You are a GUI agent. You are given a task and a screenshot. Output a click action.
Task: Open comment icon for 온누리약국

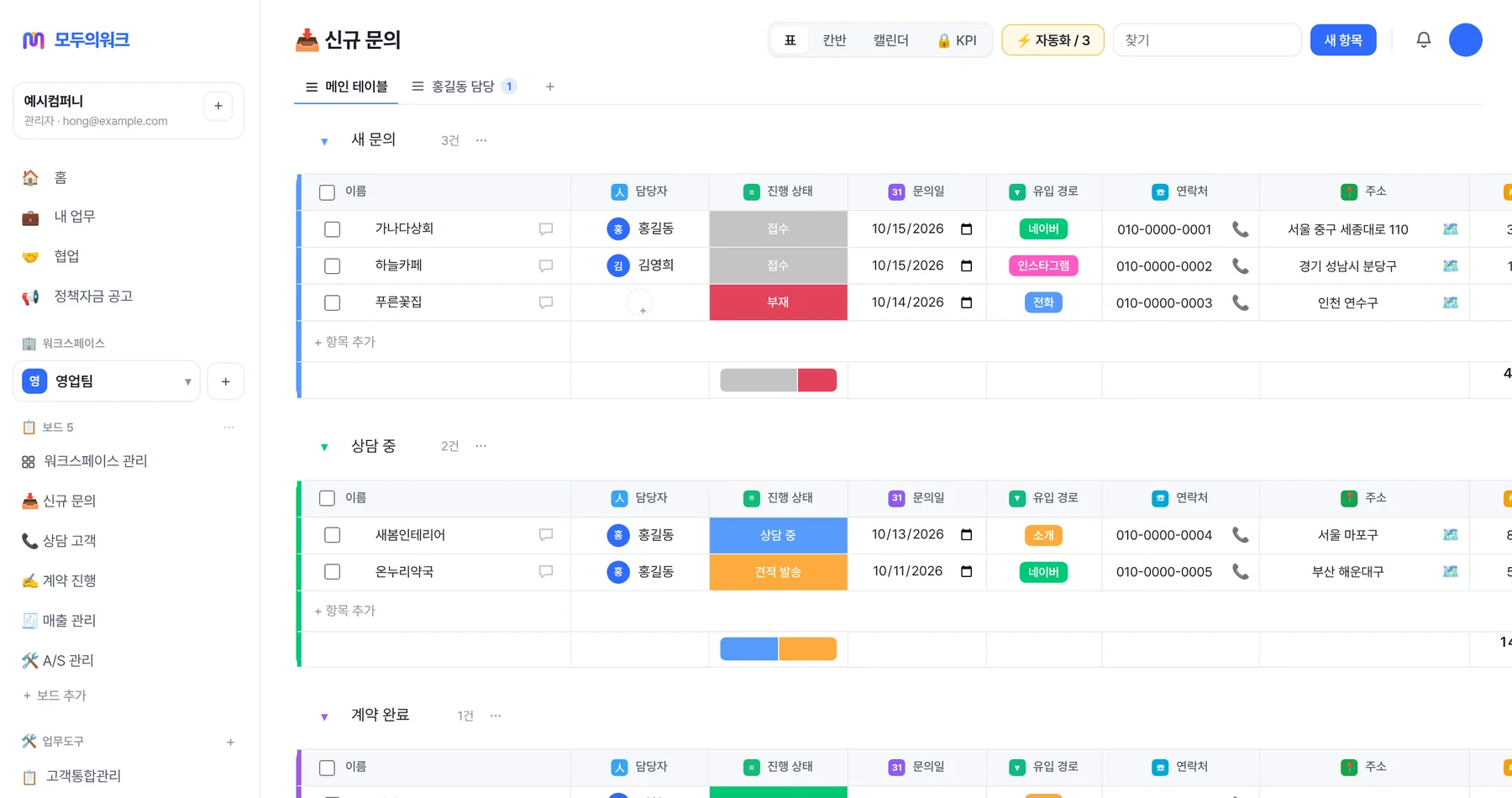click(x=546, y=571)
